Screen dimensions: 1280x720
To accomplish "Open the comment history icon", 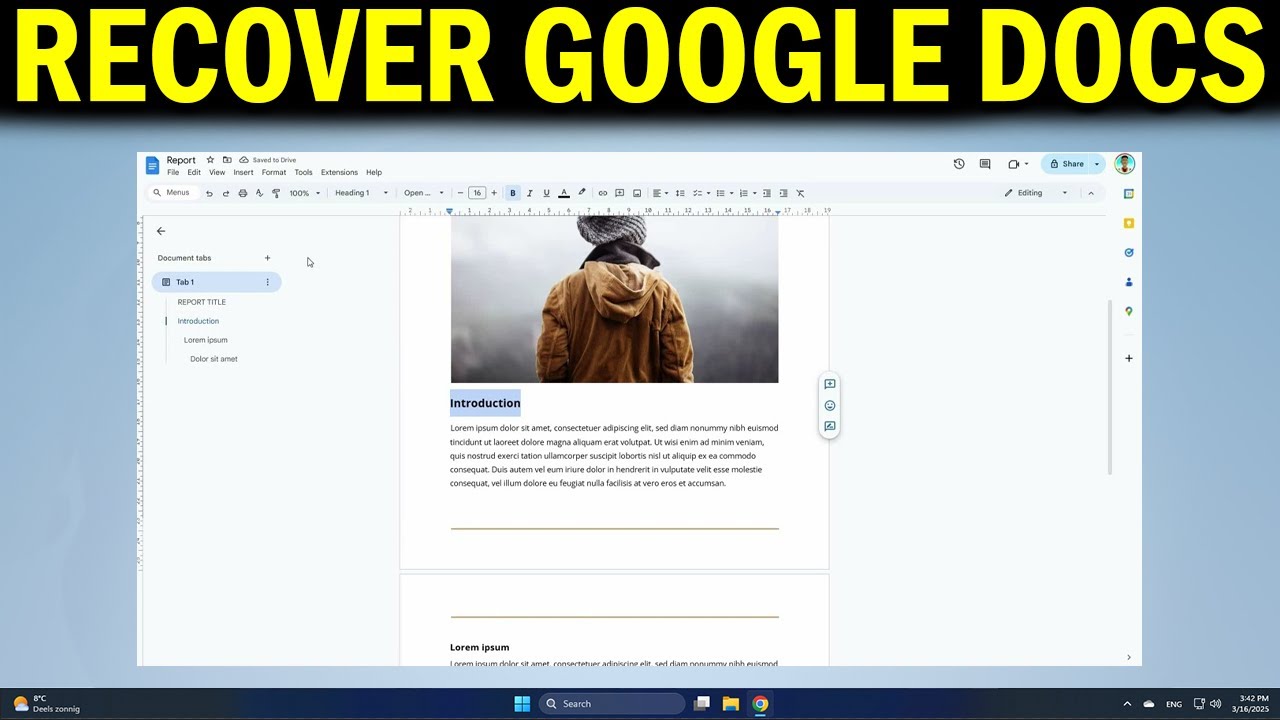I will (985, 164).
